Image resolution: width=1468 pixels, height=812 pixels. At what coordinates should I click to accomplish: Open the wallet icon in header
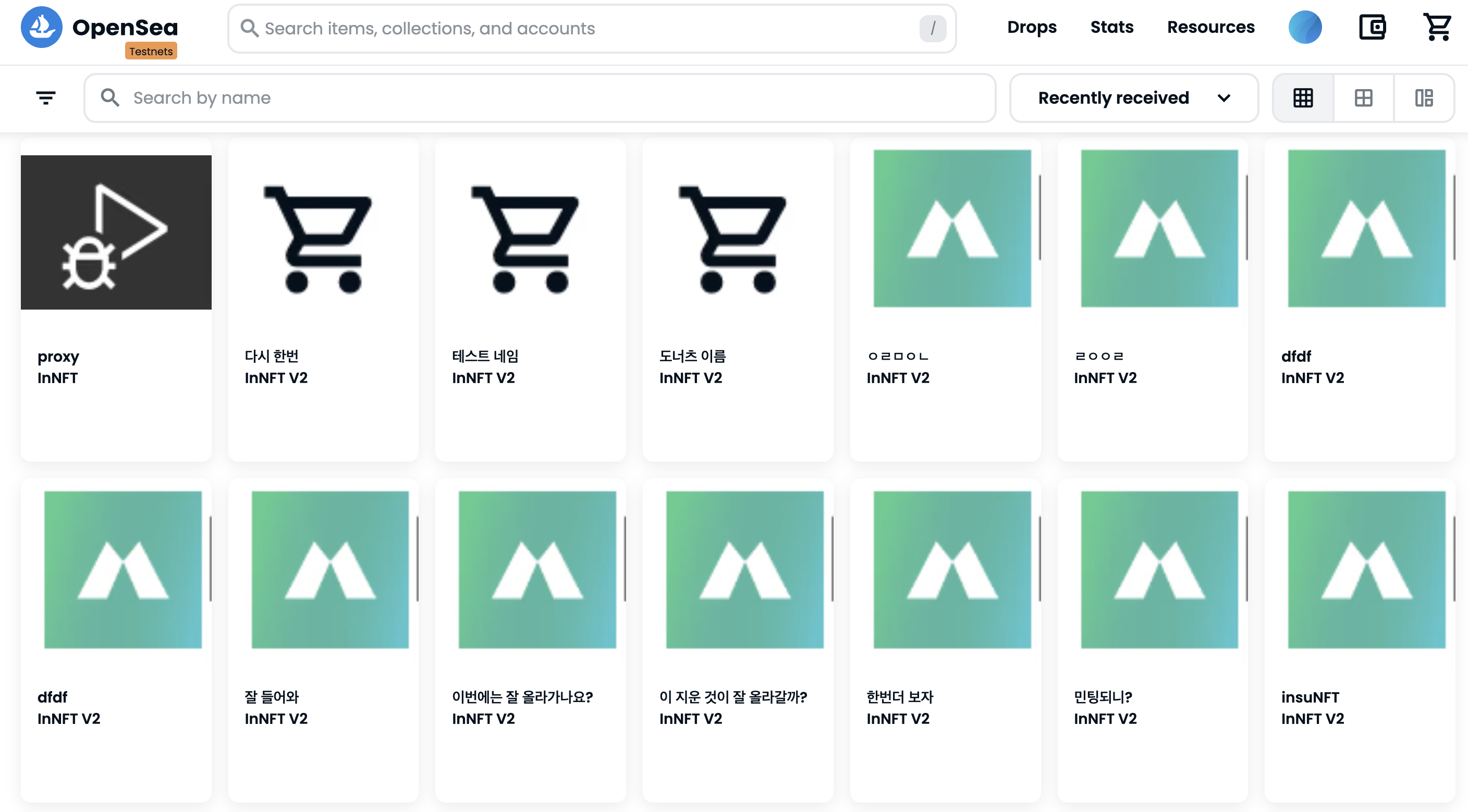pyautogui.click(x=1372, y=27)
